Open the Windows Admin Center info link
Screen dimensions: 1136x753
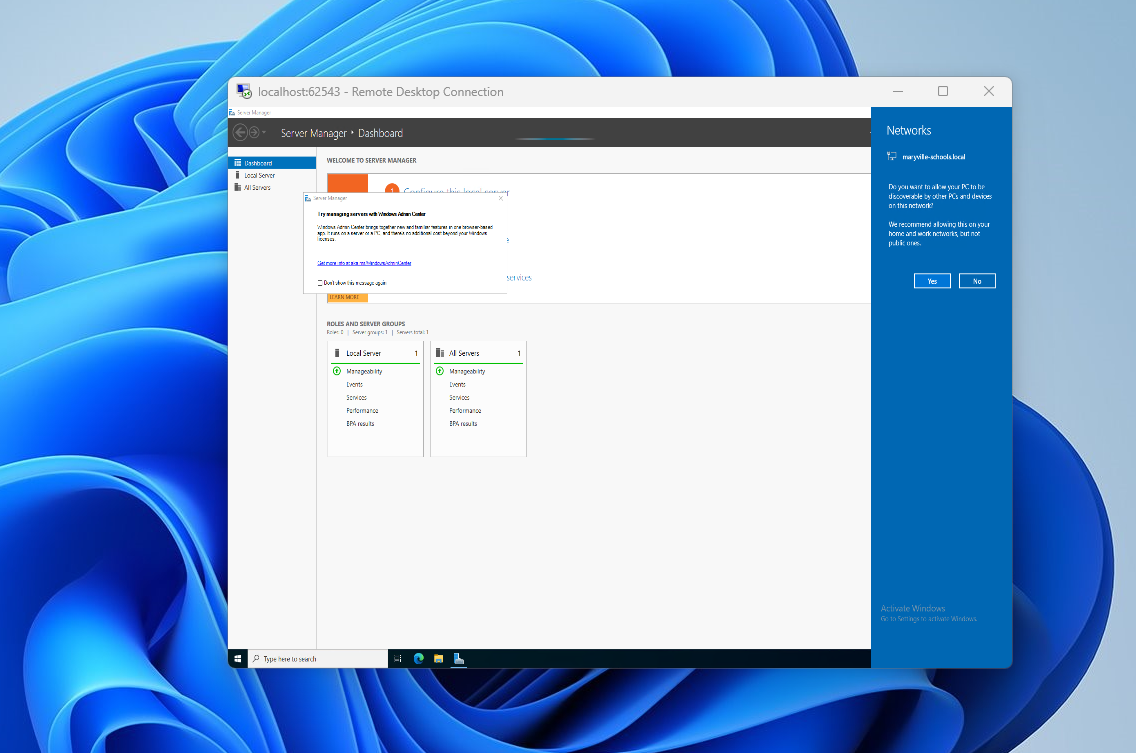tap(363, 262)
